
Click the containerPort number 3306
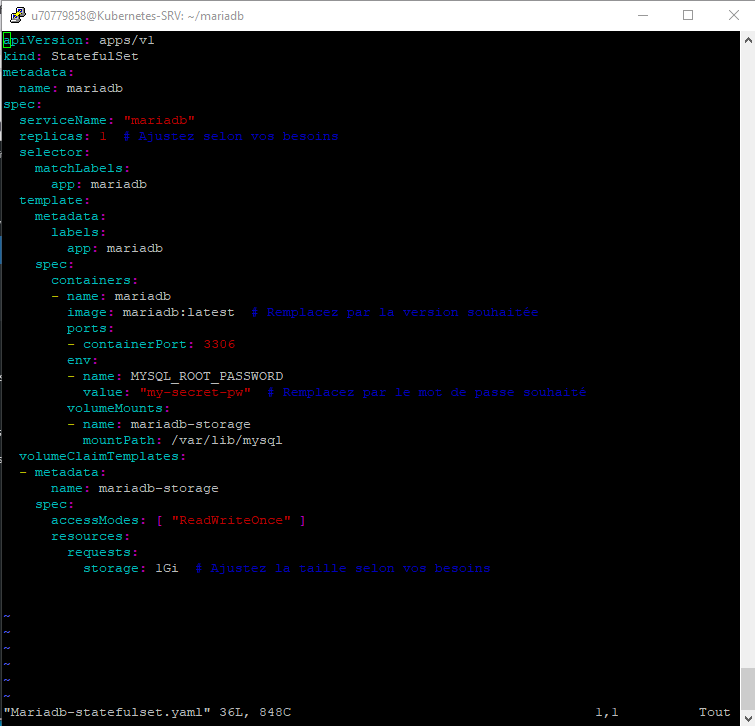tap(219, 344)
